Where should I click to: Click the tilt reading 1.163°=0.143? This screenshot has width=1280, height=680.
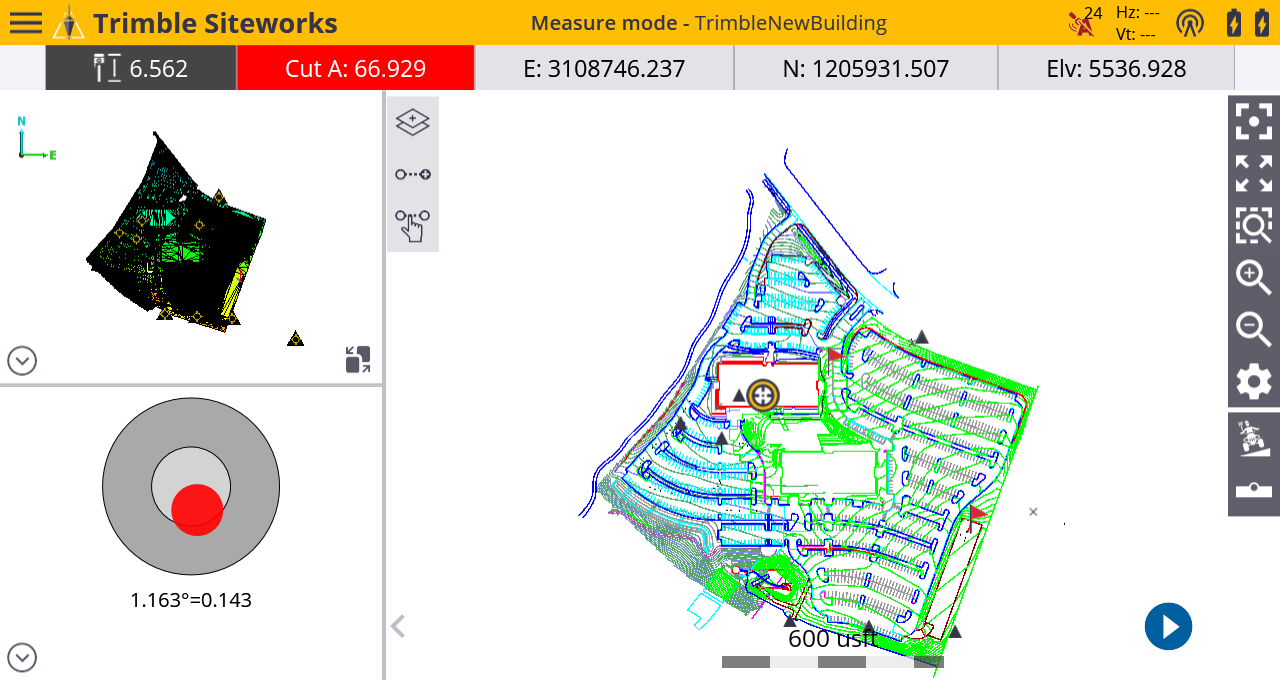click(x=191, y=600)
